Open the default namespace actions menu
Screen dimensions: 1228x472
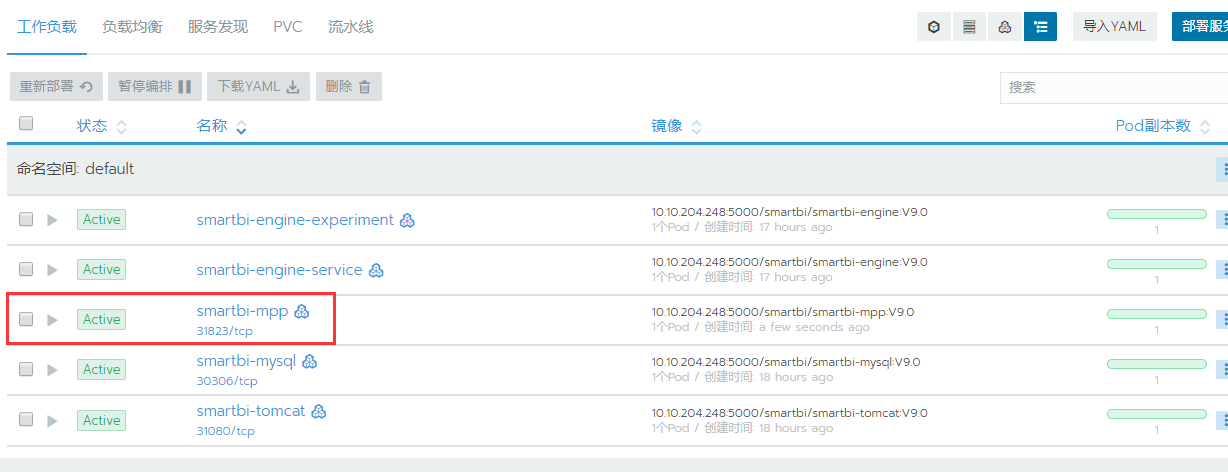pos(1221,169)
